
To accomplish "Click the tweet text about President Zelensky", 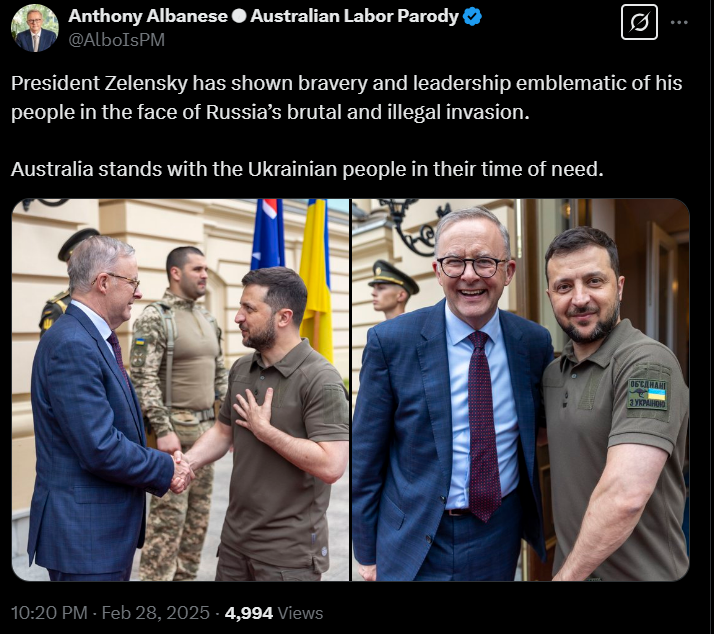I will coord(347,97).
